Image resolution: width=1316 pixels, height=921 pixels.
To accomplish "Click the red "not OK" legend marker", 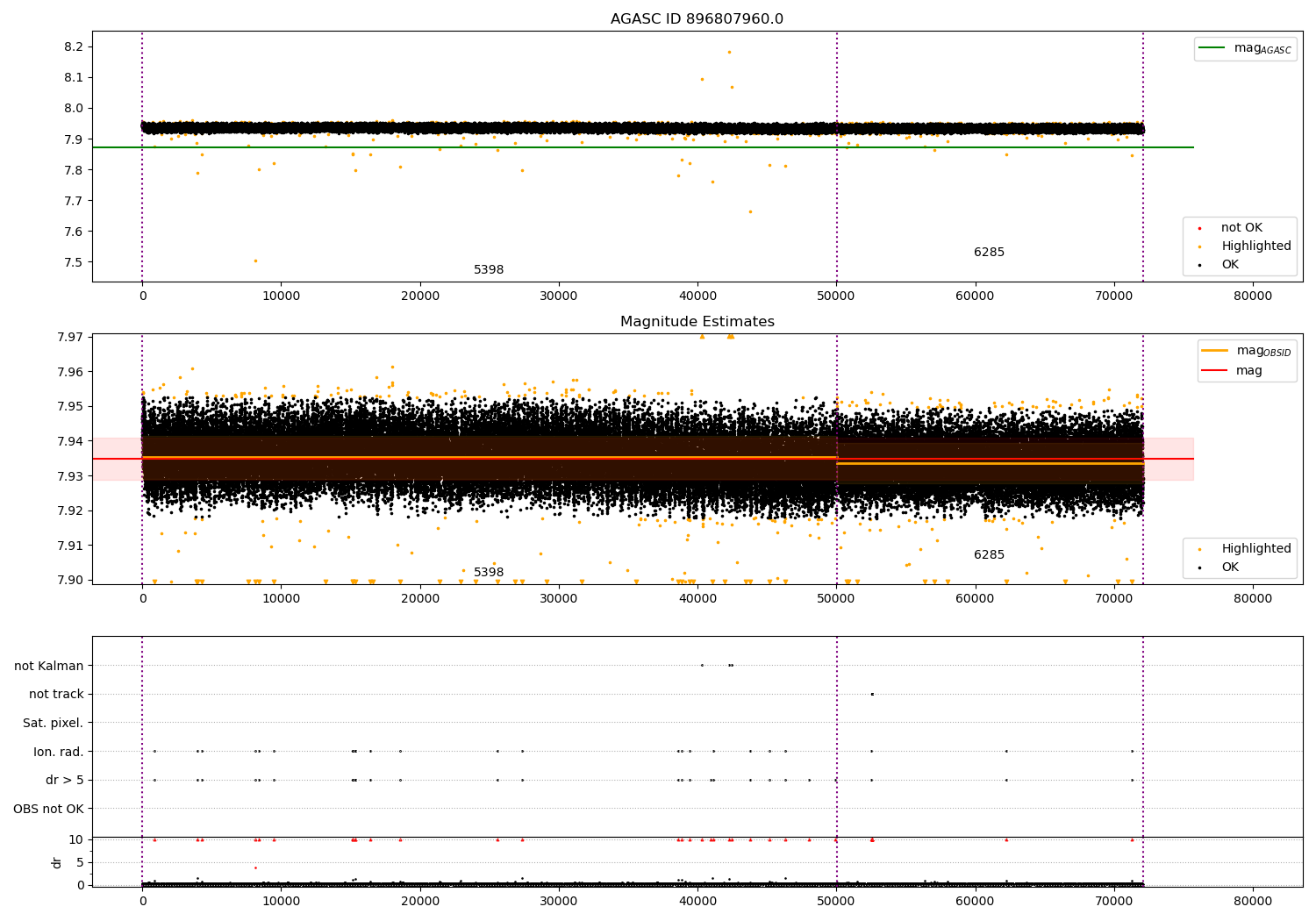I will (1199, 228).
